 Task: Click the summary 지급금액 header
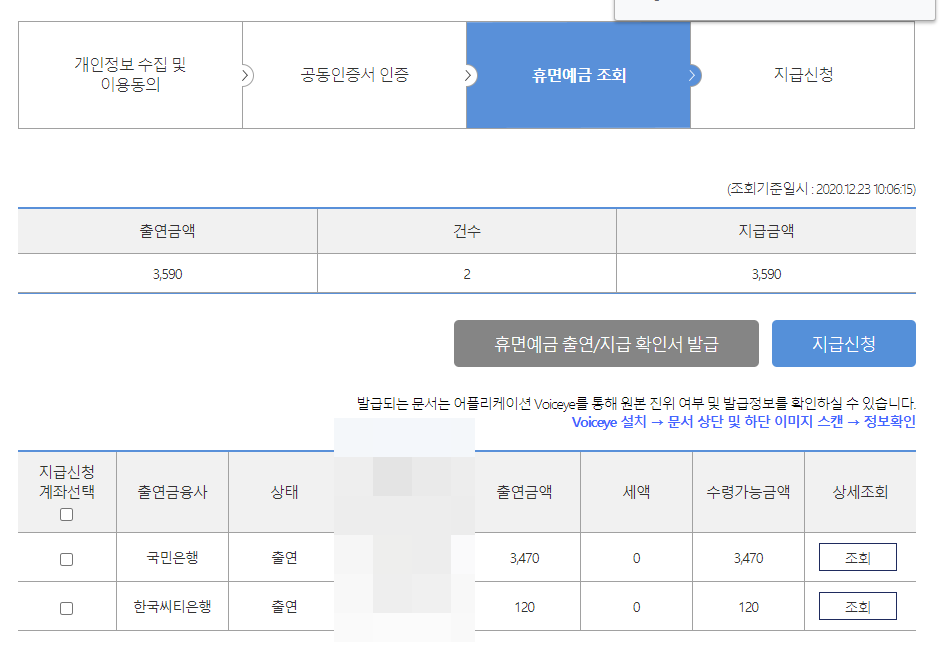pyautogui.click(x=767, y=231)
